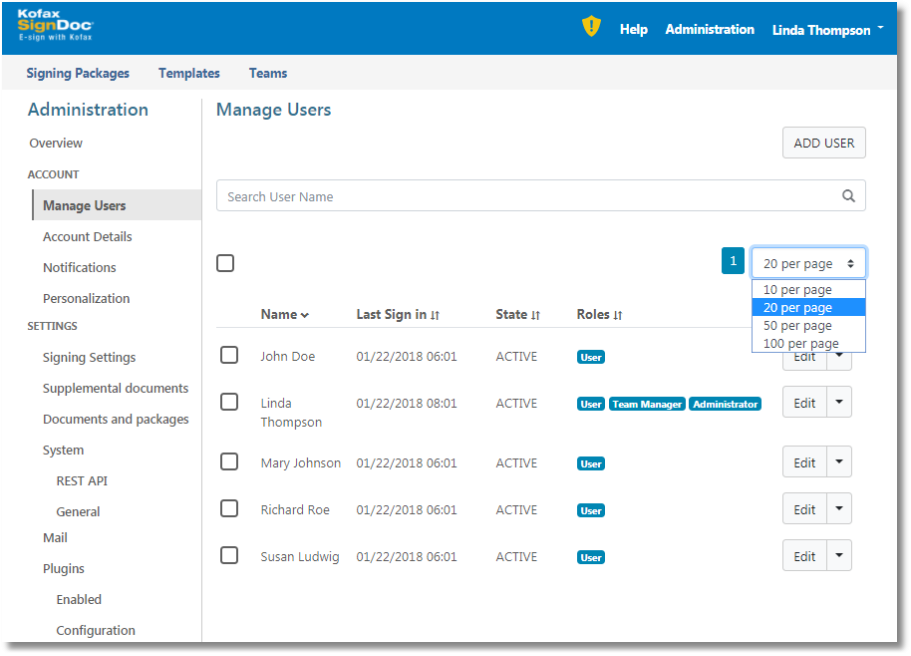Open the Templates tab

coord(189,73)
